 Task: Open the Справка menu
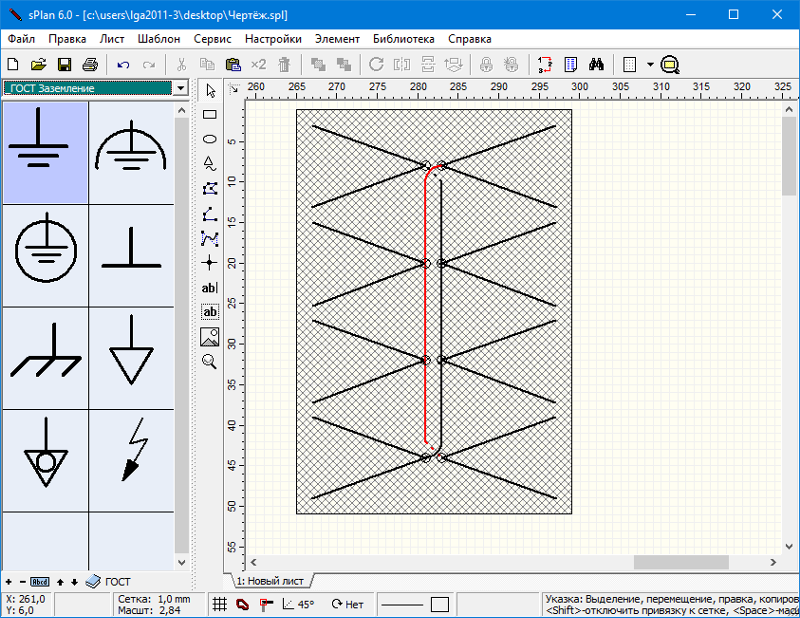[x=470, y=39]
